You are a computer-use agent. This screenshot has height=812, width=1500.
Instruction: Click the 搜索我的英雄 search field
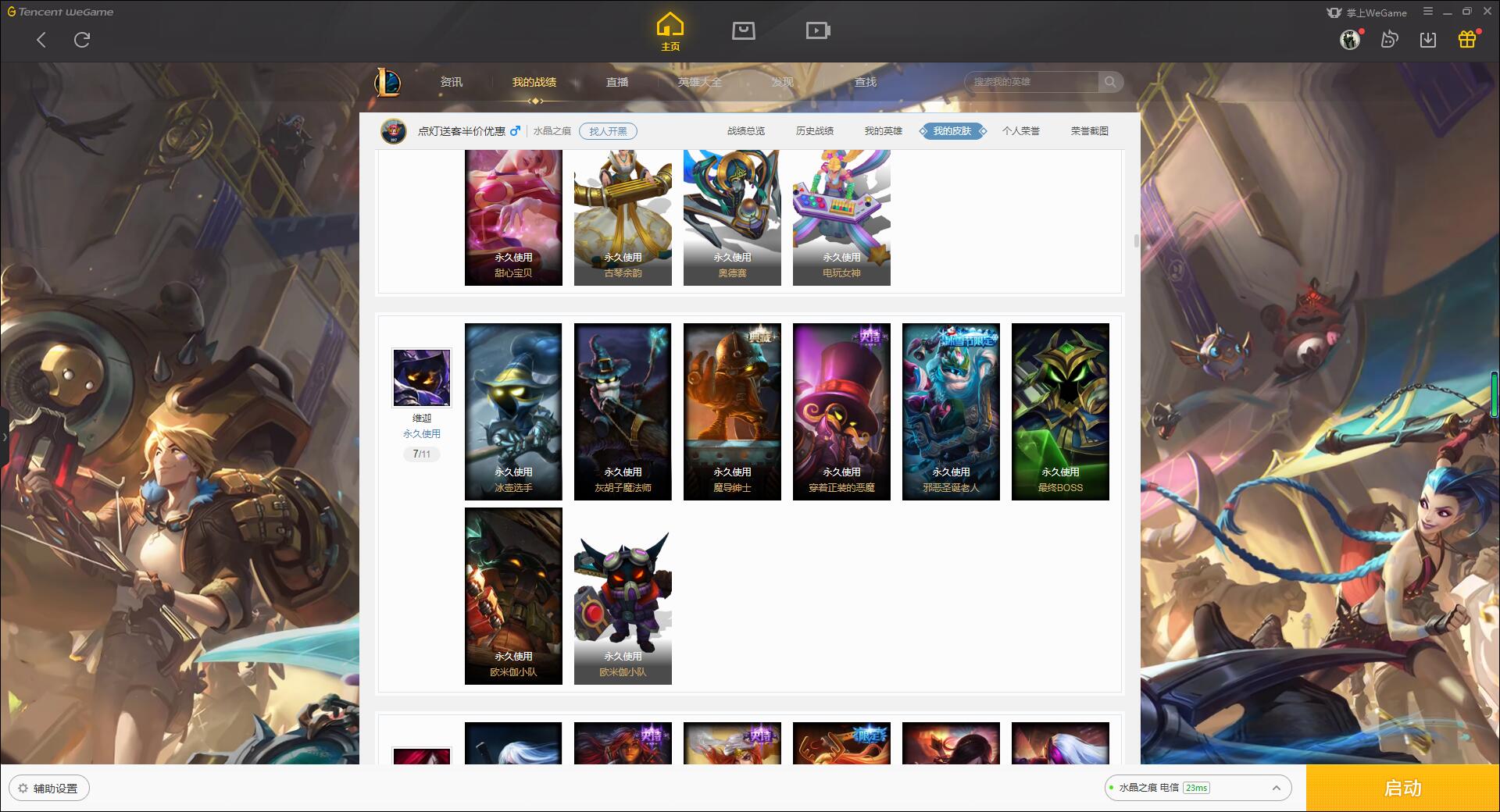[x=1031, y=82]
